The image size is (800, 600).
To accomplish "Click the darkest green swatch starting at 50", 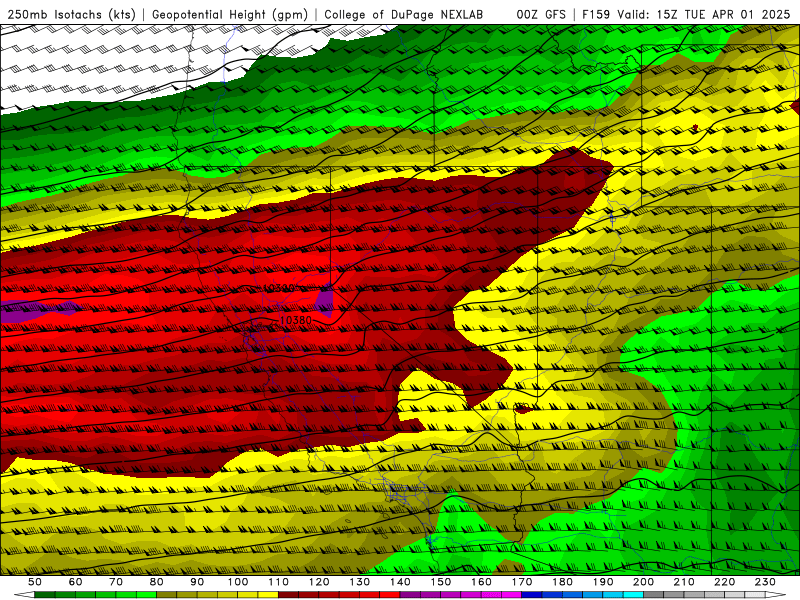I will click(45, 595).
